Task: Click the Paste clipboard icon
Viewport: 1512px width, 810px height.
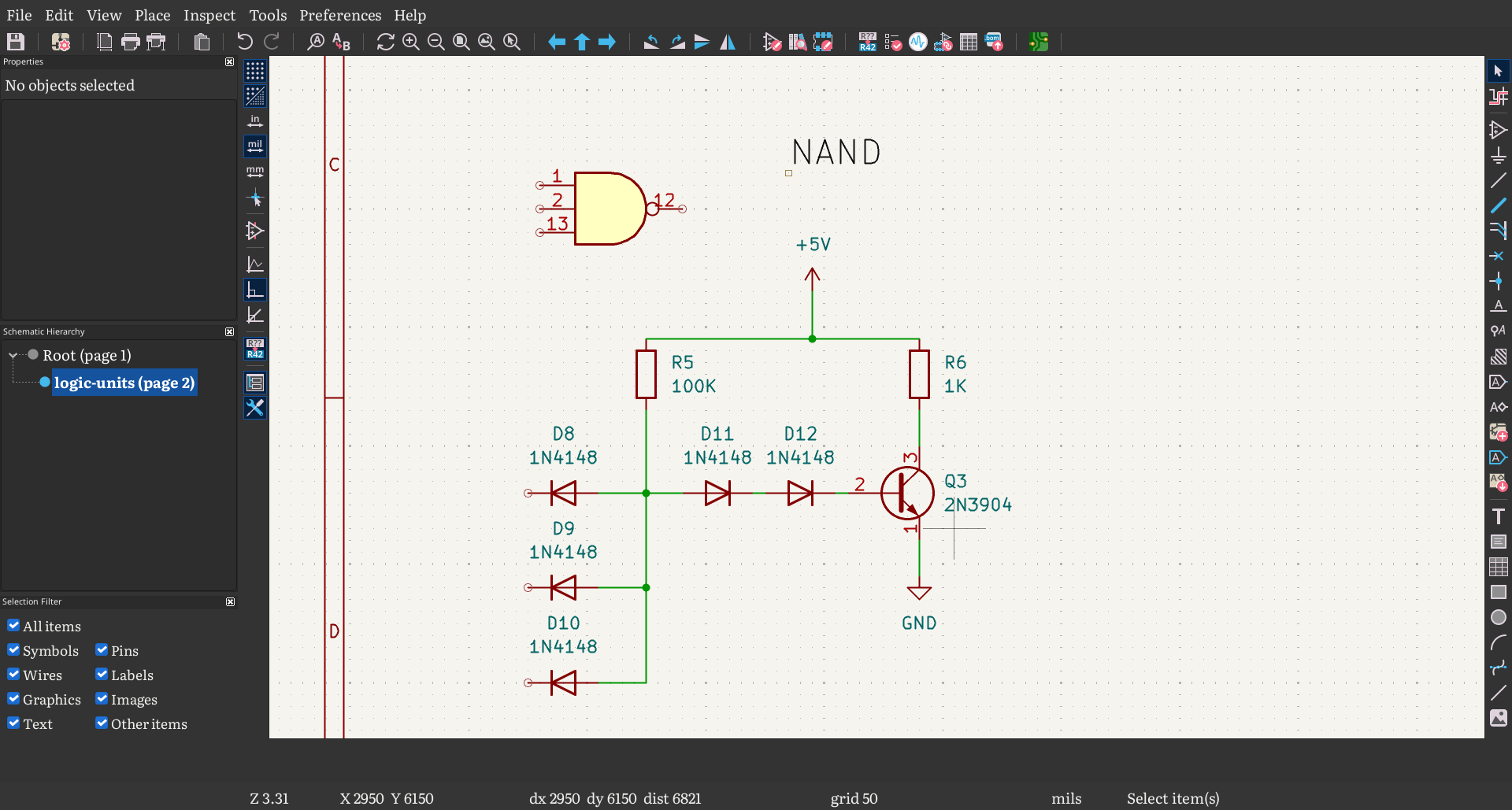Action: (x=202, y=42)
